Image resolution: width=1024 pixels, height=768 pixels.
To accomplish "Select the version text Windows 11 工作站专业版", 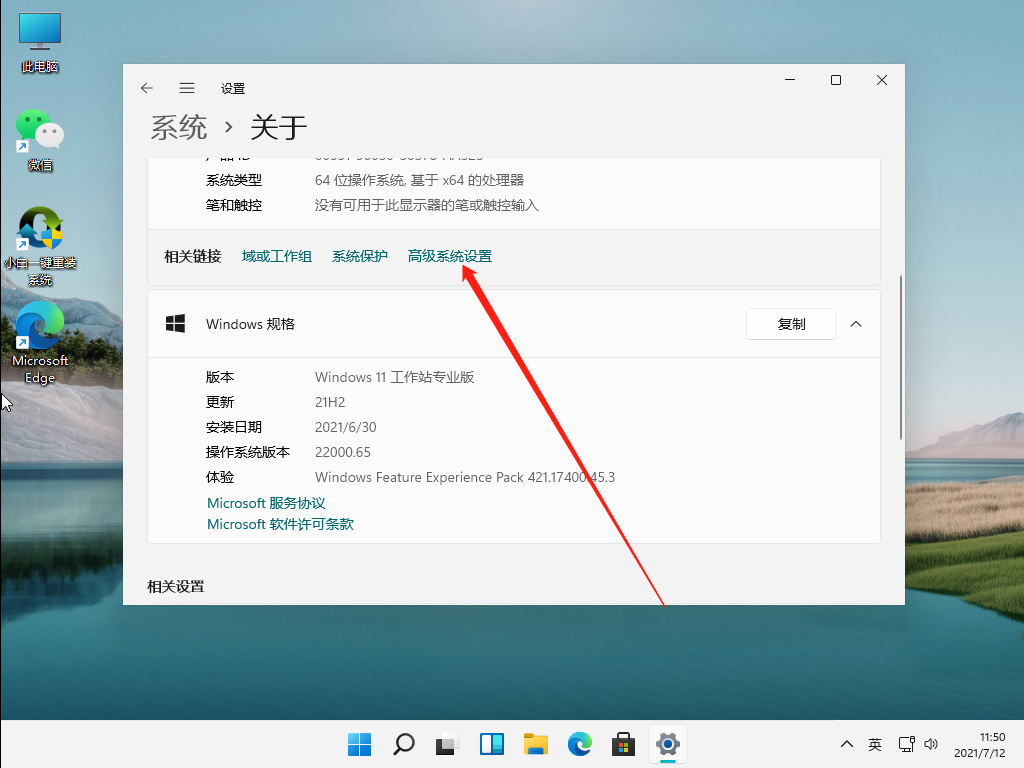I will [x=394, y=377].
